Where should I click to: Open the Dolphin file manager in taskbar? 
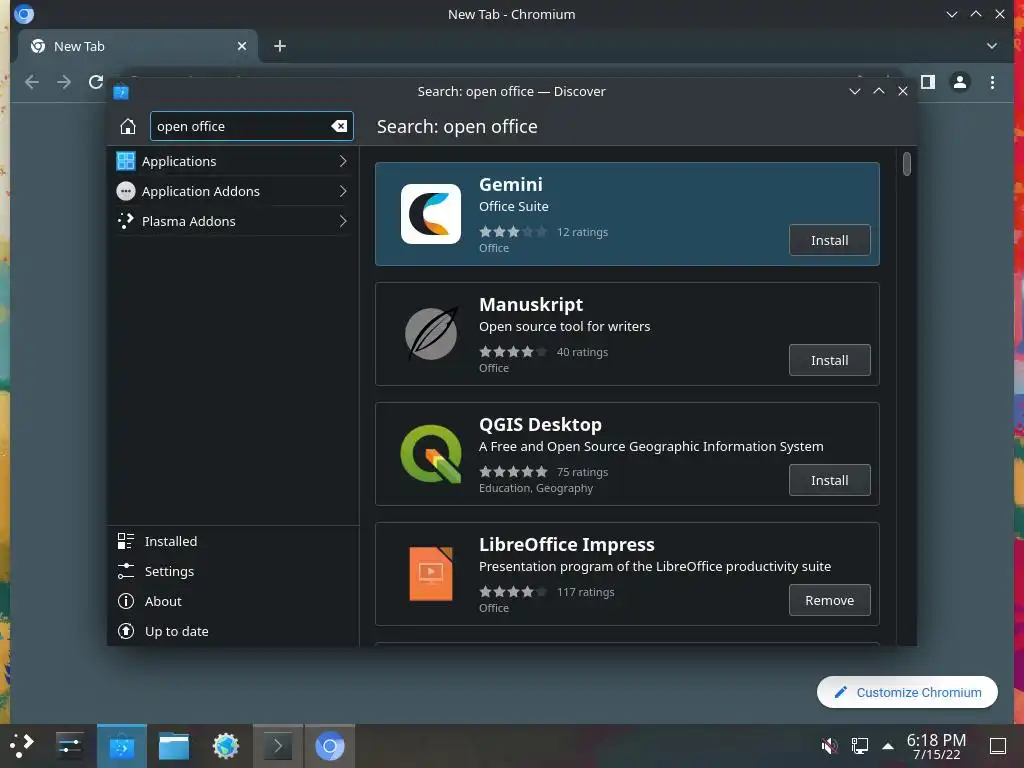(174, 745)
